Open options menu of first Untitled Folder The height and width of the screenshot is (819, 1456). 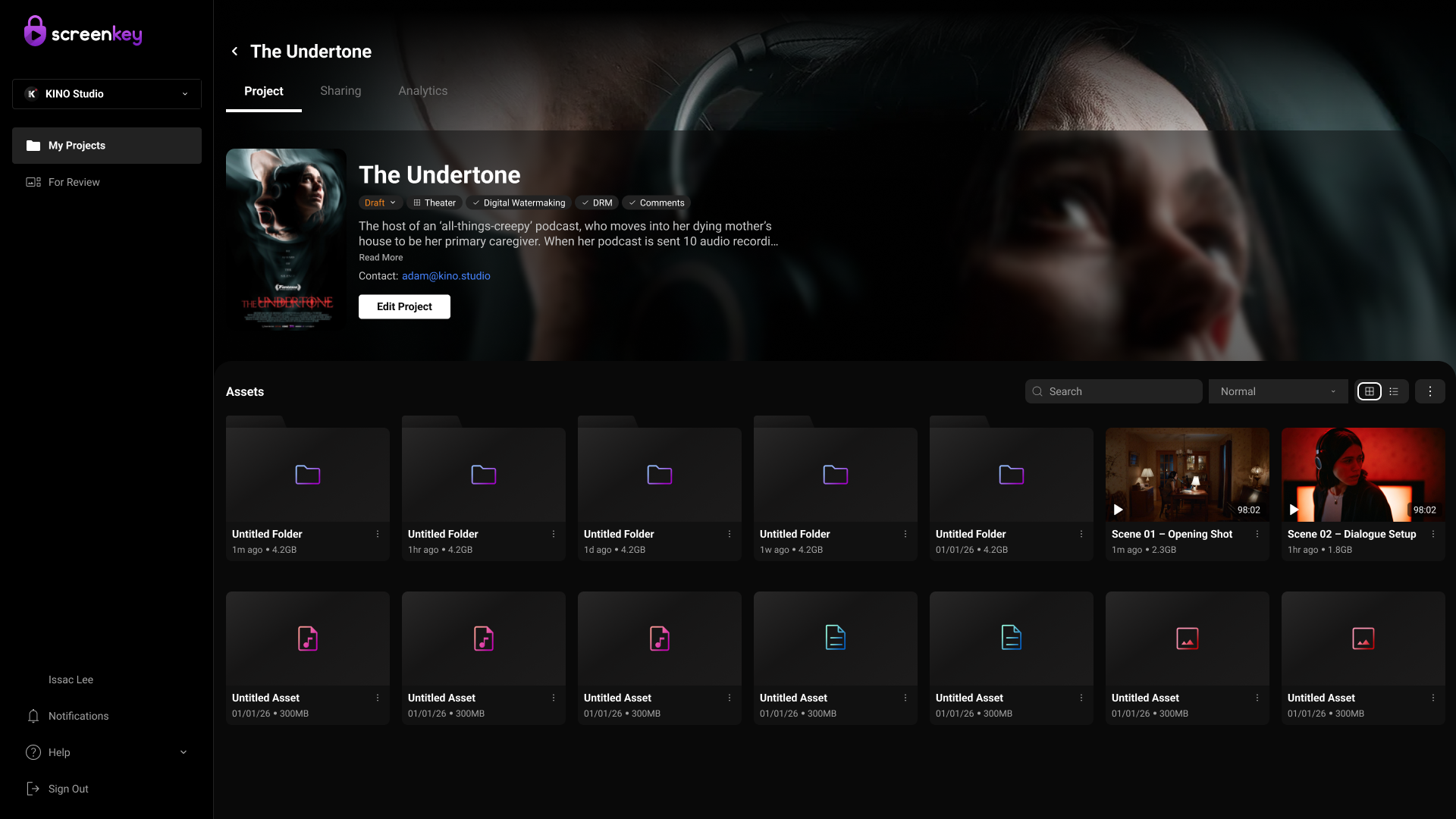point(378,535)
